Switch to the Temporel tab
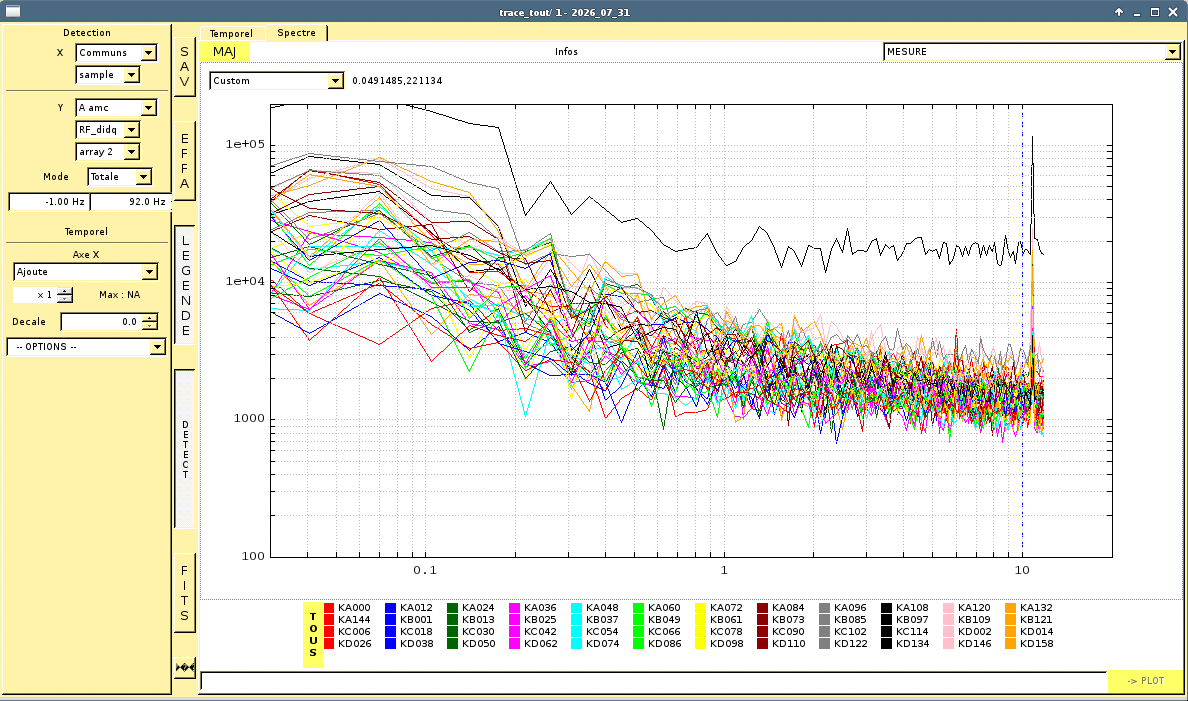This screenshot has width=1188, height=701. click(231, 33)
